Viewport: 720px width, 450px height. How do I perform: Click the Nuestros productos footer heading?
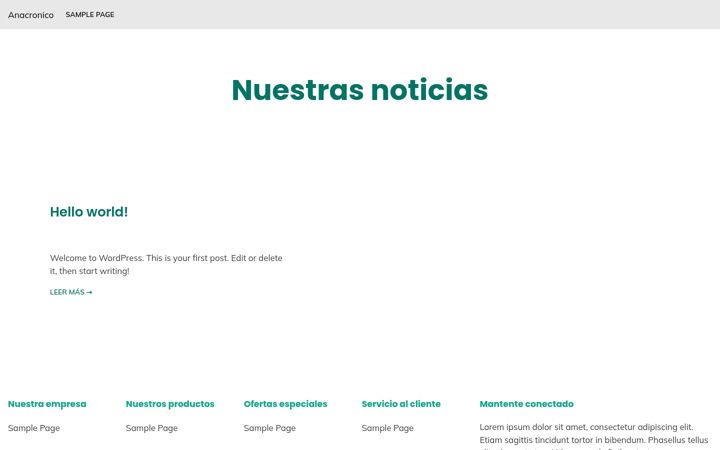pyautogui.click(x=170, y=404)
